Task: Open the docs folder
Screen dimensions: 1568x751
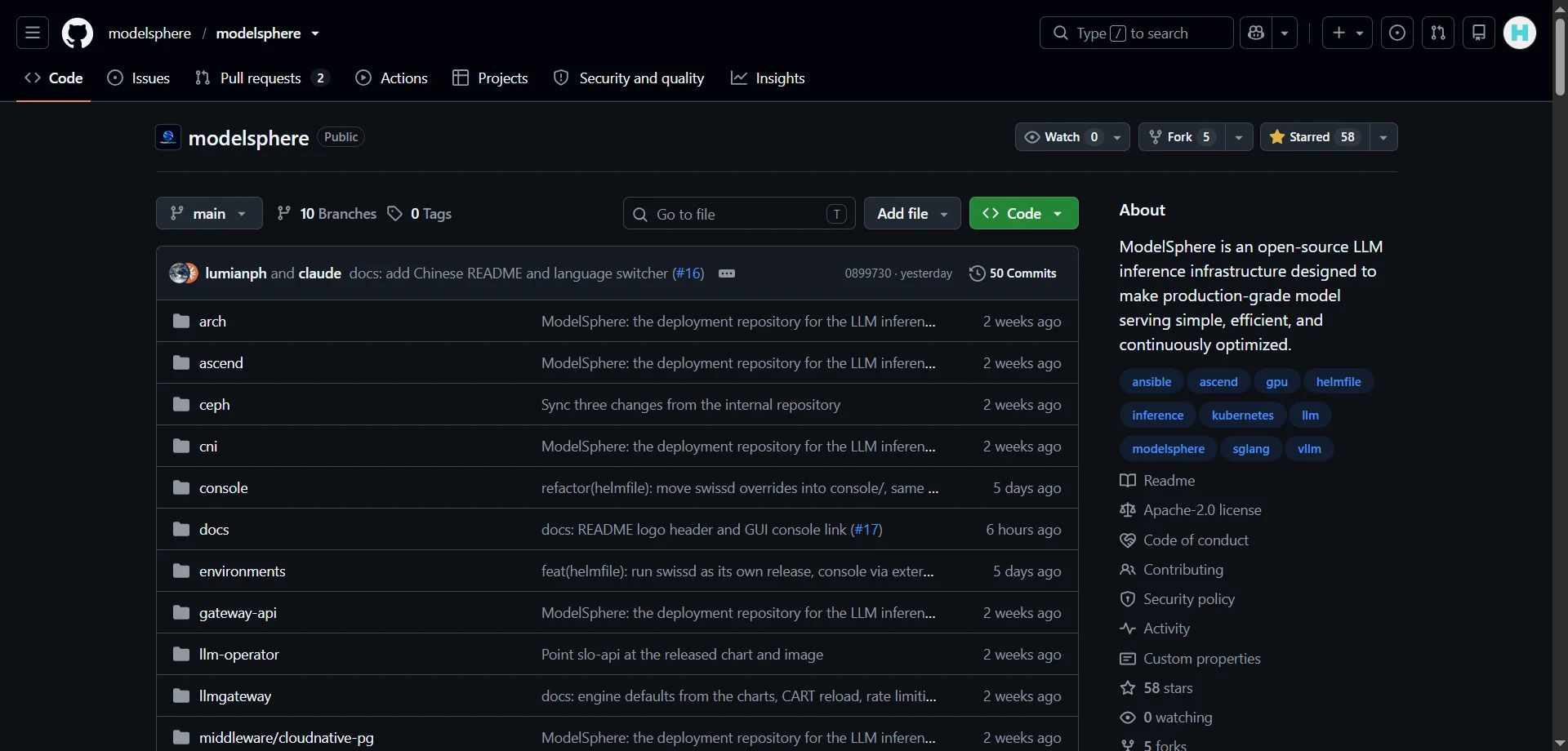Action: 214,529
